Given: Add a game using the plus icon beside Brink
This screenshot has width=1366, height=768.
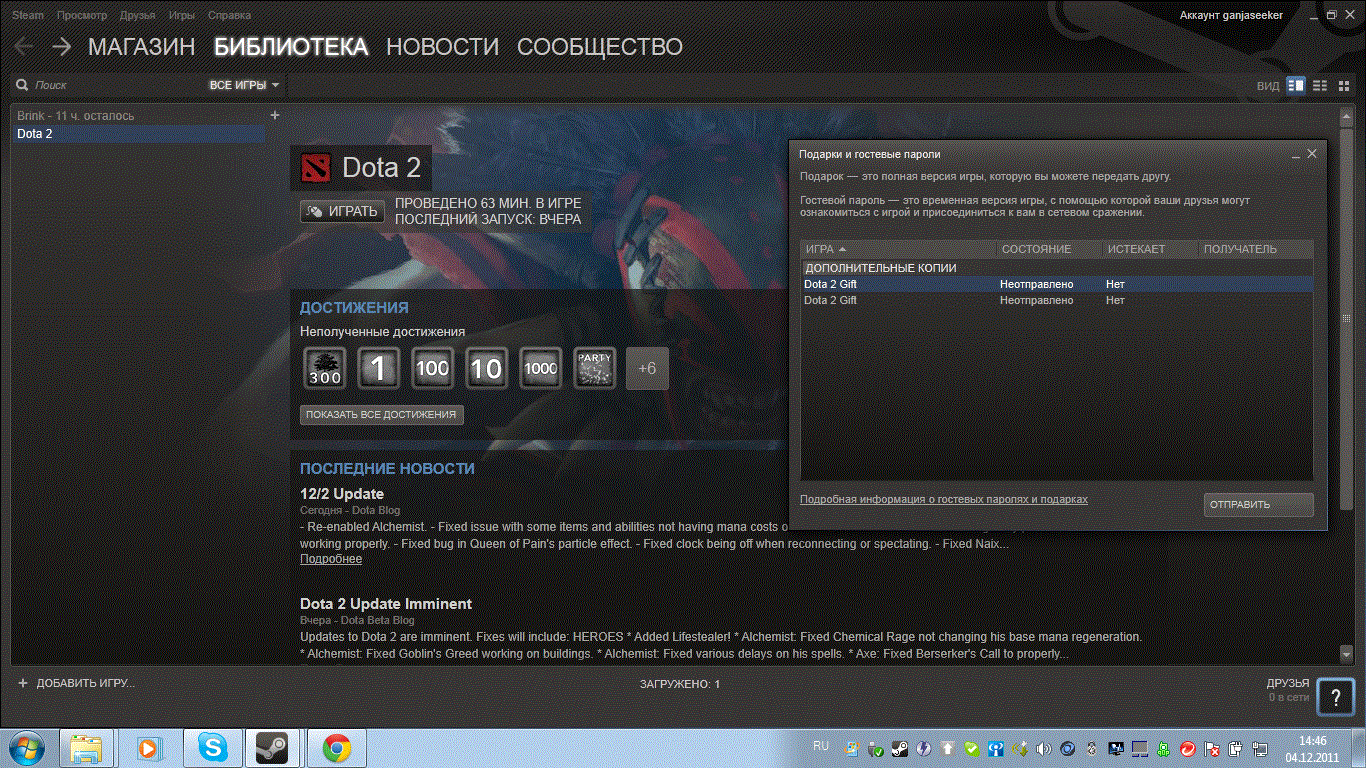Looking at the screenshot, I should pos(275,115).
